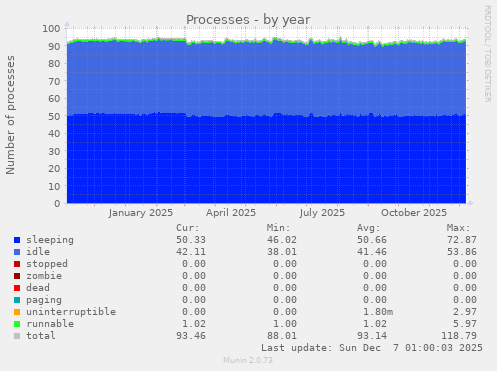Click the 'total' legend label
The image size is (497, 371).
point(41,336)
